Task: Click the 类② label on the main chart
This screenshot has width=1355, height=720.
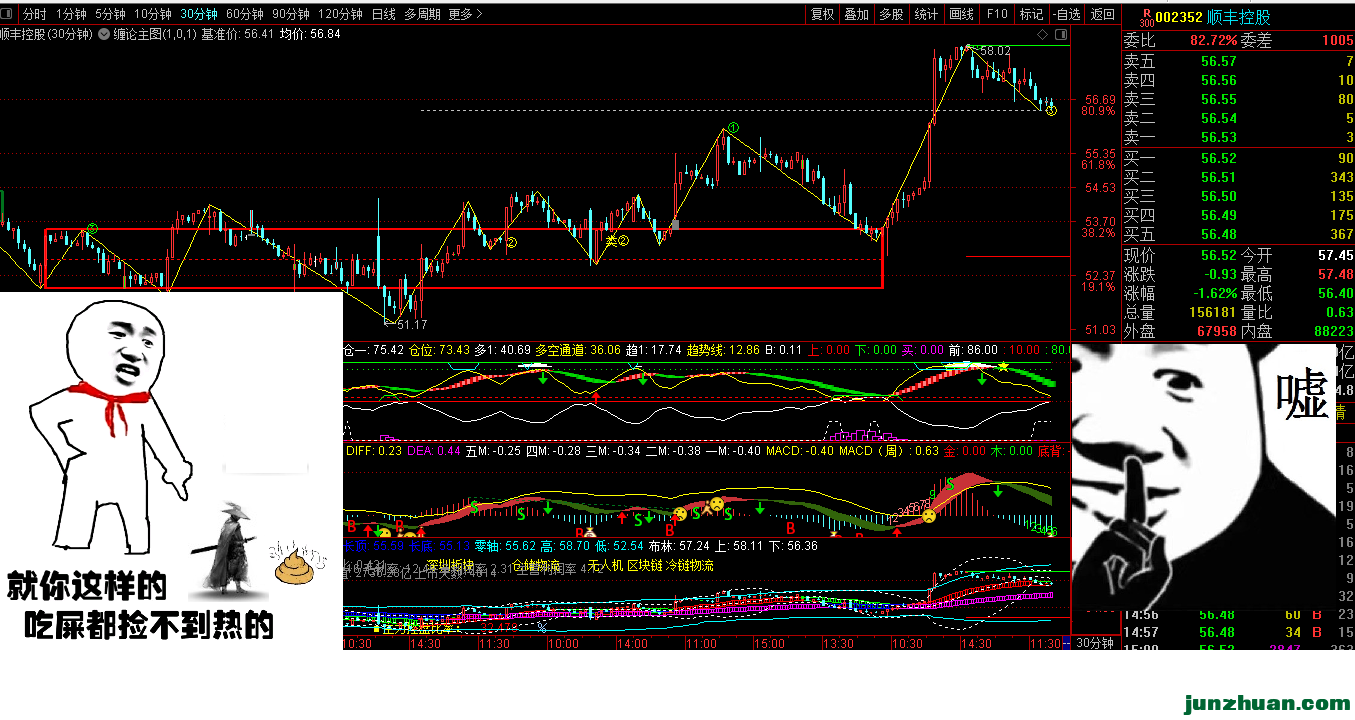Action: pyautogui.click(x=617, y=240)
